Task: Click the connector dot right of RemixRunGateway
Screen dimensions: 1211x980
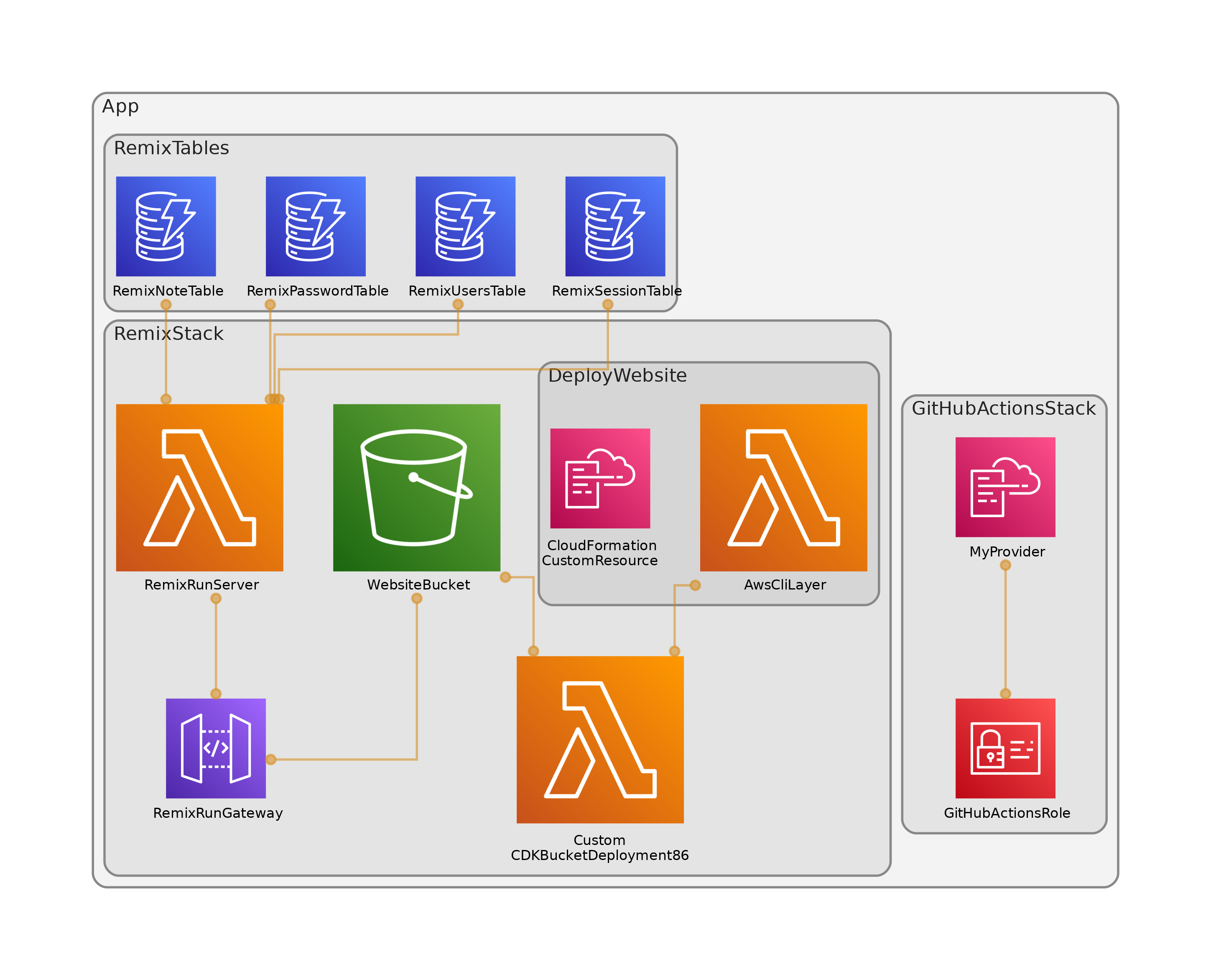Action: tap(271, 759)
